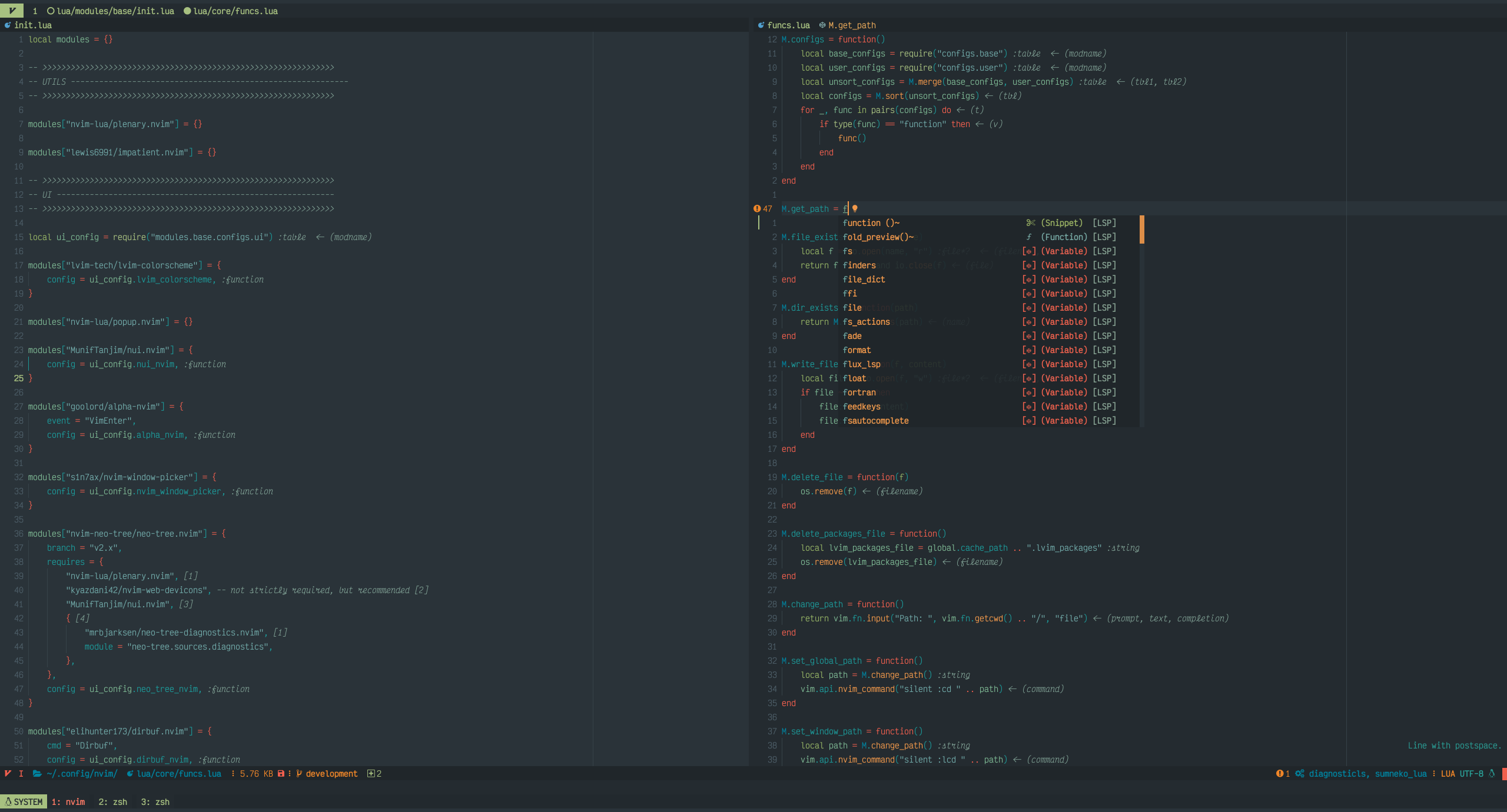
Task: Click the penguin icon in tmux SYSTEM badge
Action: coord(8,802)
